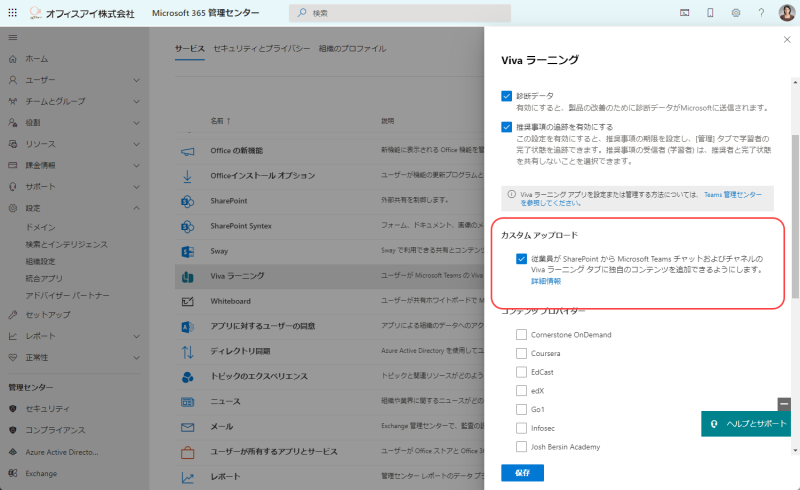This screenshot has height=490, width=800.
Task: Click the Sway service icon
Action: 187,251
